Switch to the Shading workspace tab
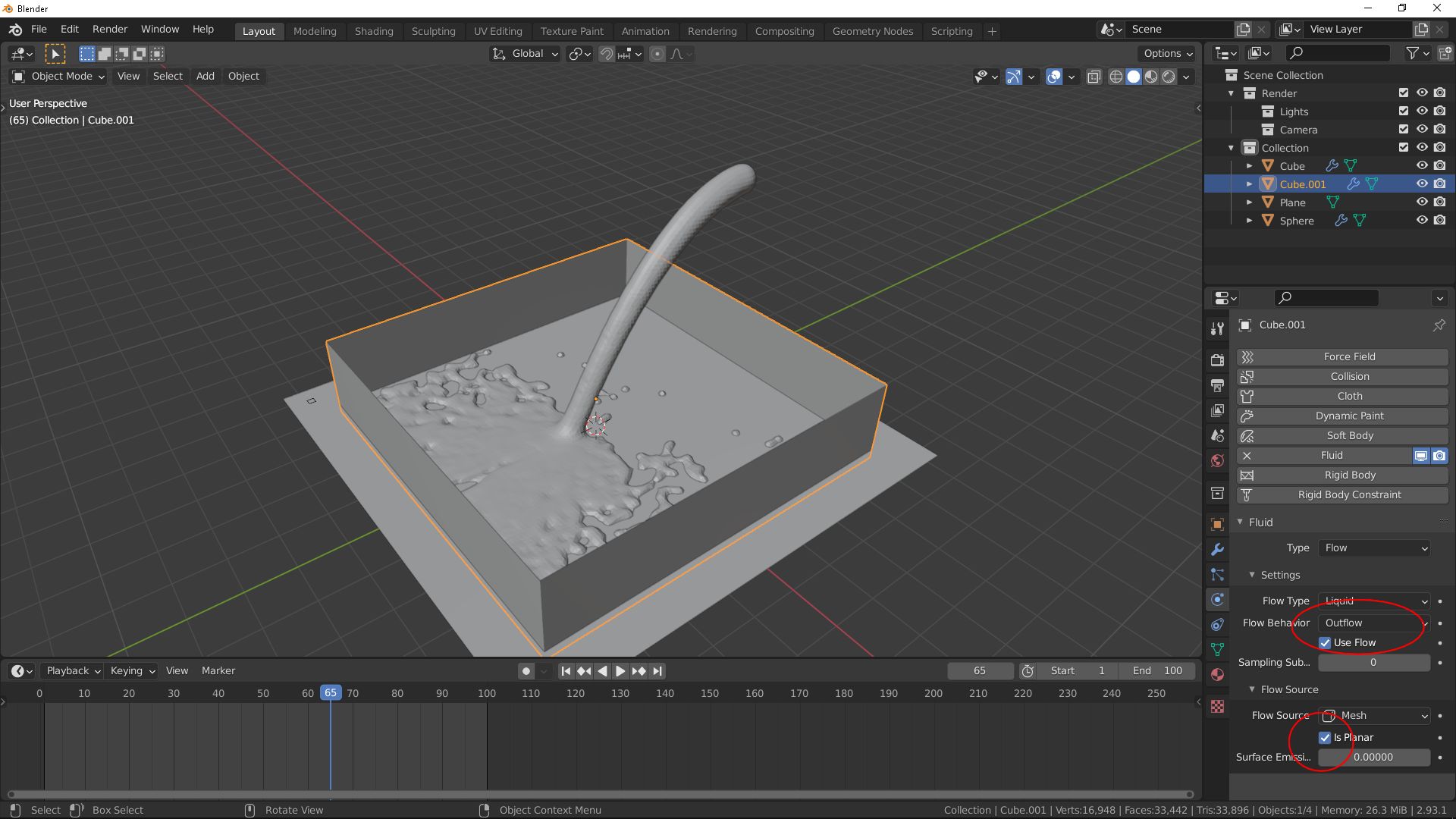This screenshot has height=819, width=1456. [x=374, y=31]
